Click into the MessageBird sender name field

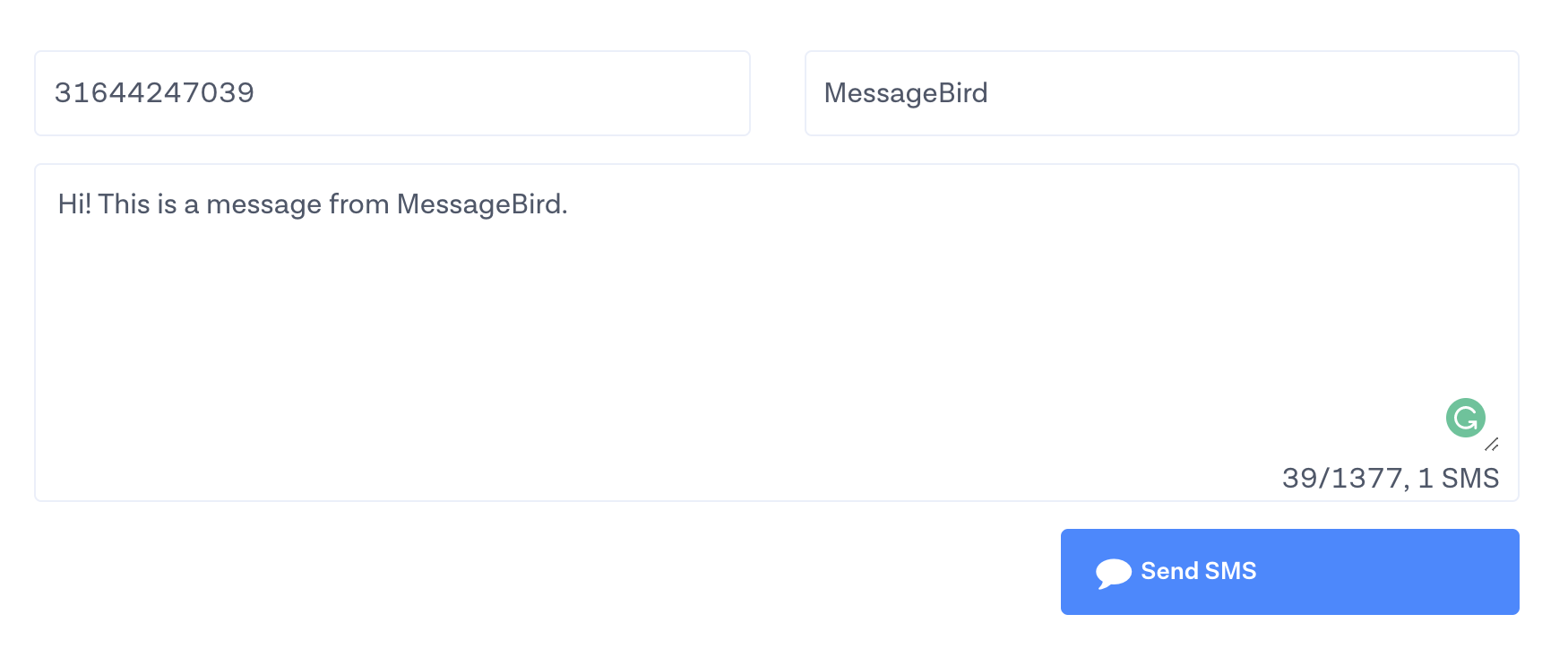point(1161,93)
